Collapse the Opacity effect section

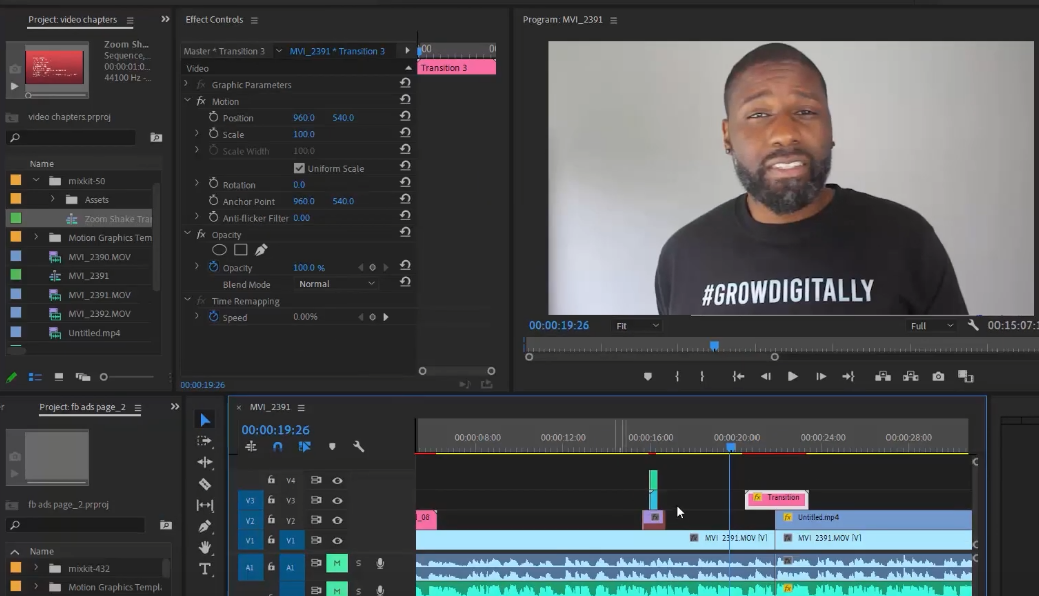[x=188, y=234]
